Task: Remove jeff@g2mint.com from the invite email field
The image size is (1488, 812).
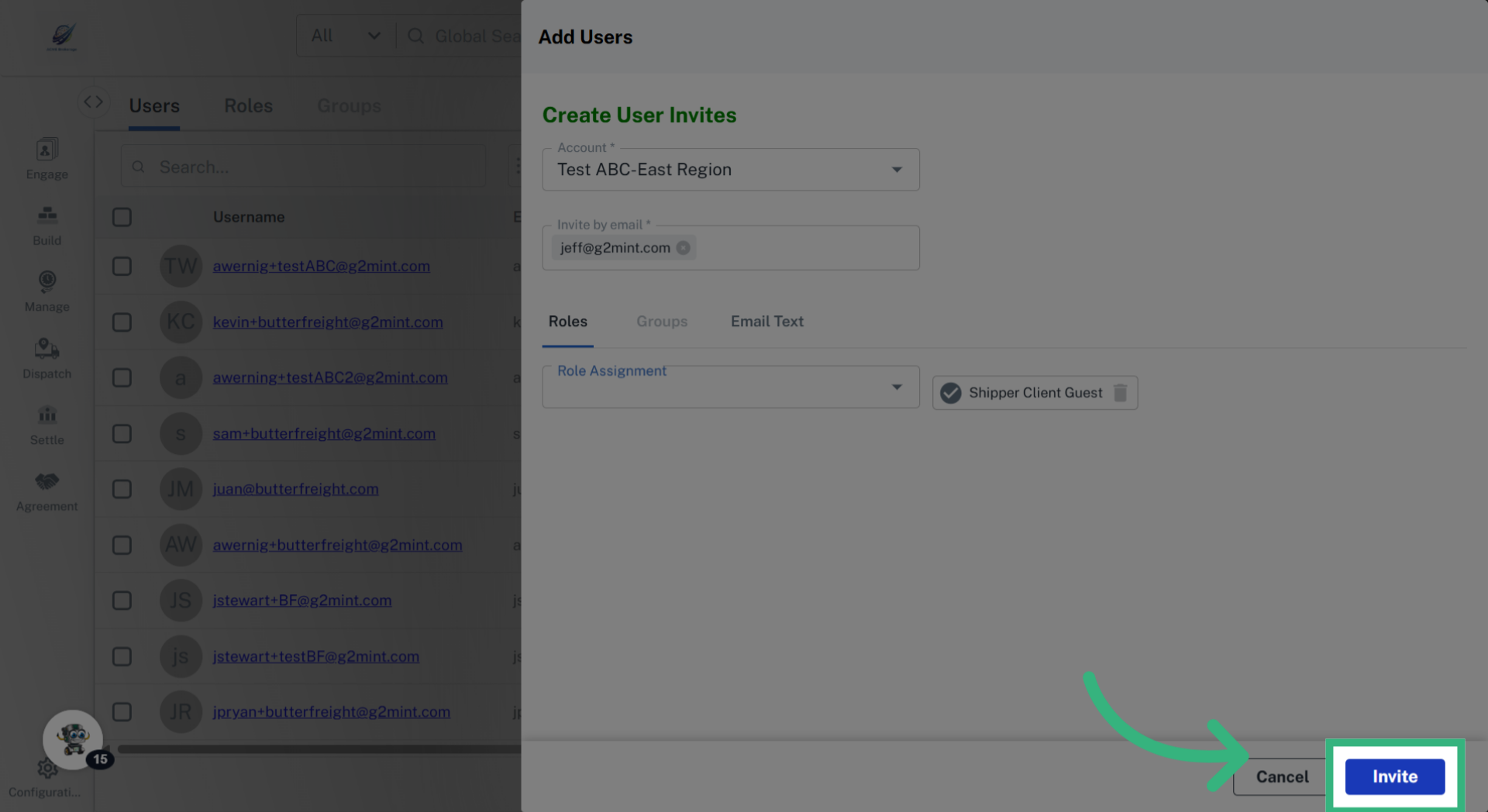Action: [x=683, y=248]
